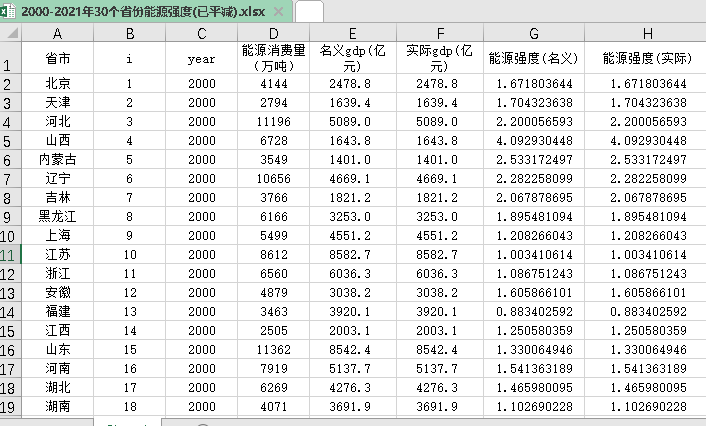Select the cell containing 辽宁

58,178
